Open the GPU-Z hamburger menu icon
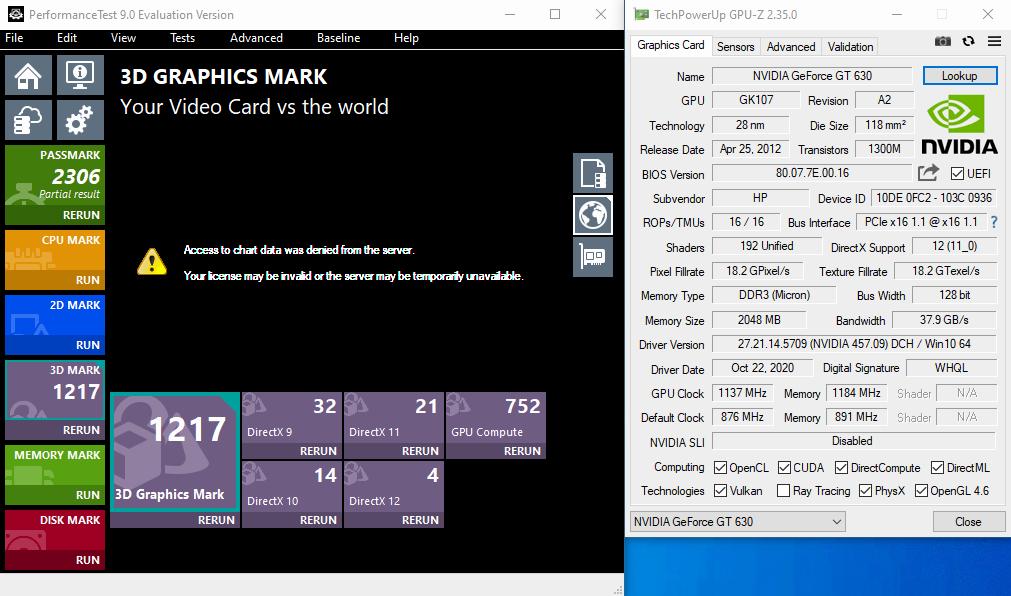This screenshot has width=1011, height=596. 994,41
